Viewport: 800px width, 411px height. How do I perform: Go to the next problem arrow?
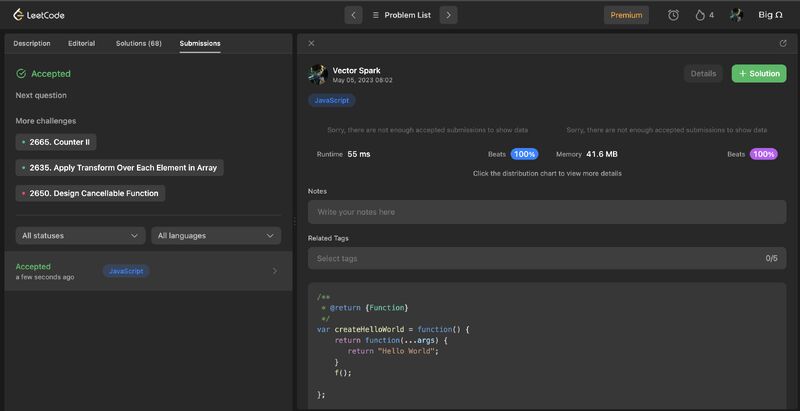pyautogui.click(x=449, y=15)
